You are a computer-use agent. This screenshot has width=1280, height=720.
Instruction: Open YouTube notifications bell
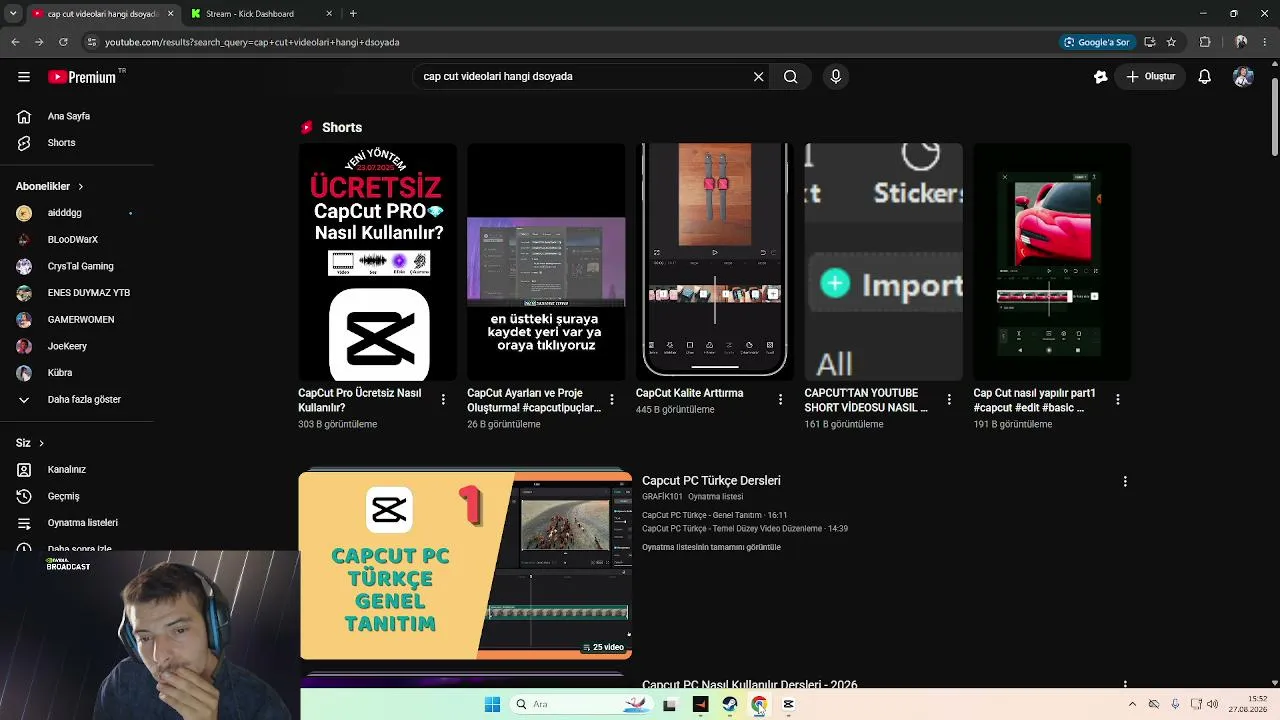click(x=1205, y=77)
